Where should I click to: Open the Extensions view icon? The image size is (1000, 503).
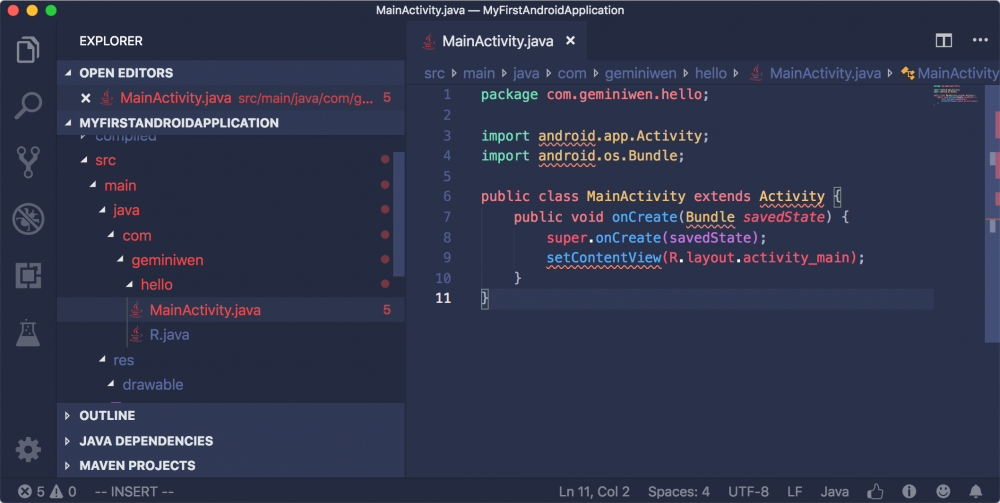click(x=28, y=275)
